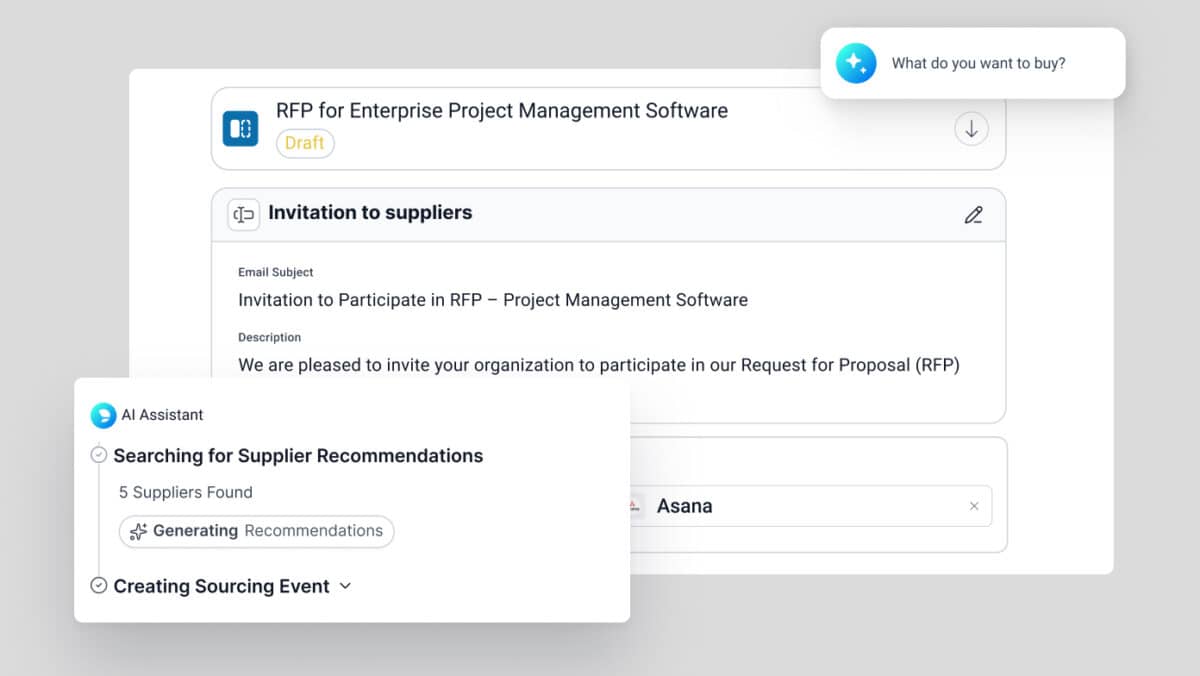Select the Invitation to suppliers header

pyautogui.click(x=370, y=213)
